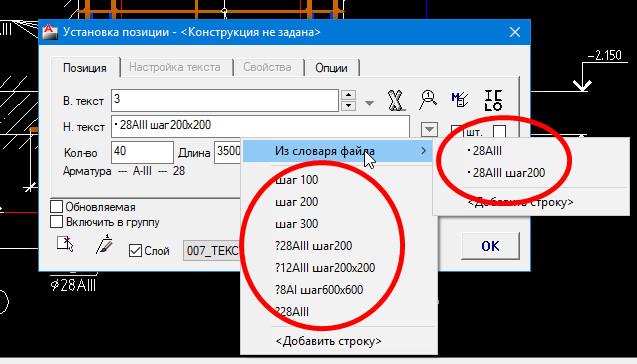
Task: Increase В. текст value with up spinner
Action: pos(349,95)
